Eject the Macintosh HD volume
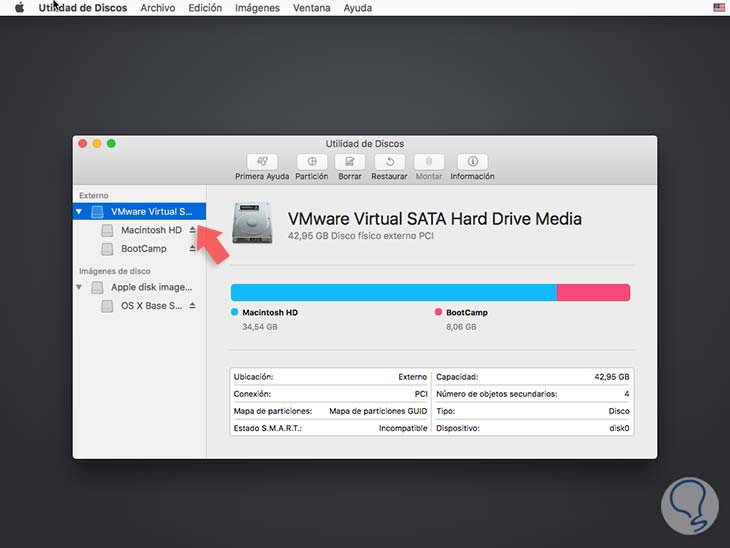The height and width of the screenshot is (548, 730). pos(192,230)
